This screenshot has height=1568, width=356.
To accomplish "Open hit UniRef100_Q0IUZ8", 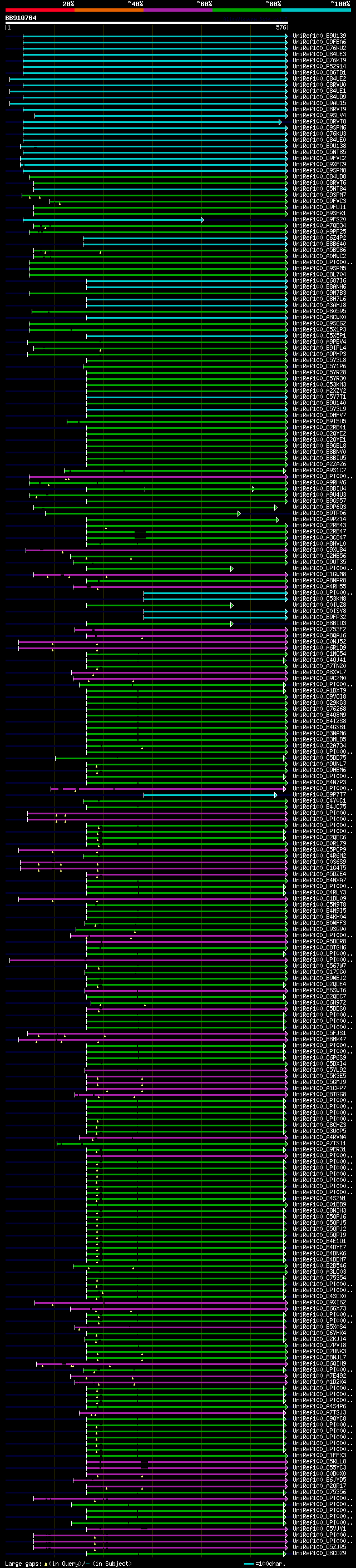I will (319, 605).
